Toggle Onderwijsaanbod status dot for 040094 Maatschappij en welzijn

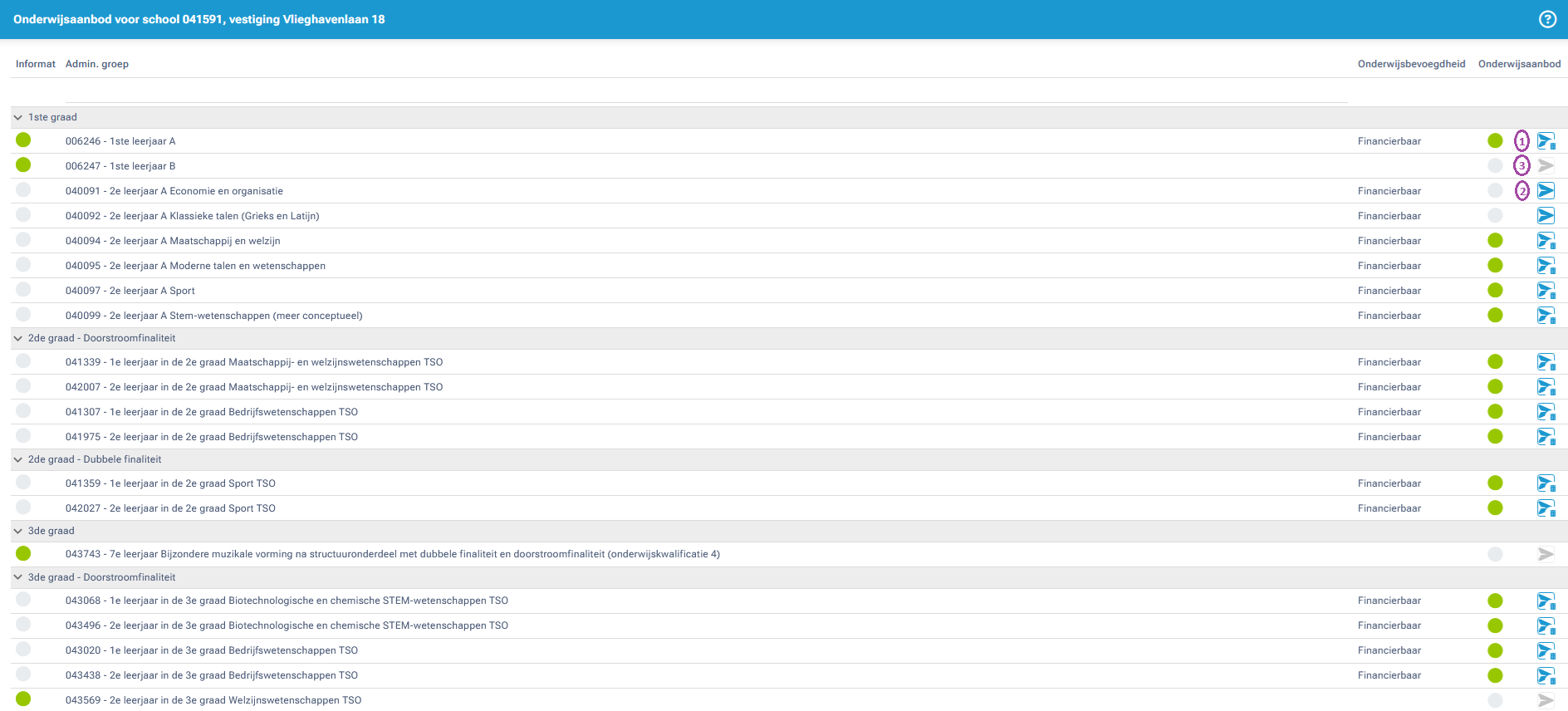pyautogui.click(x=1495, y=241)
